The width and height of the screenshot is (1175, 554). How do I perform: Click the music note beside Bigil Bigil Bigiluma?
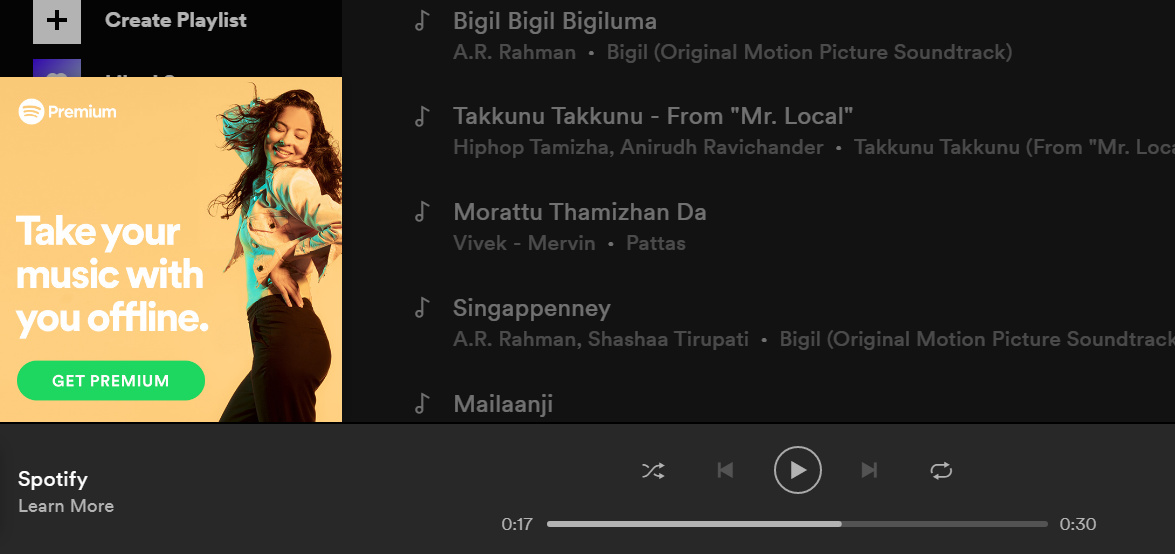point(423,20)
